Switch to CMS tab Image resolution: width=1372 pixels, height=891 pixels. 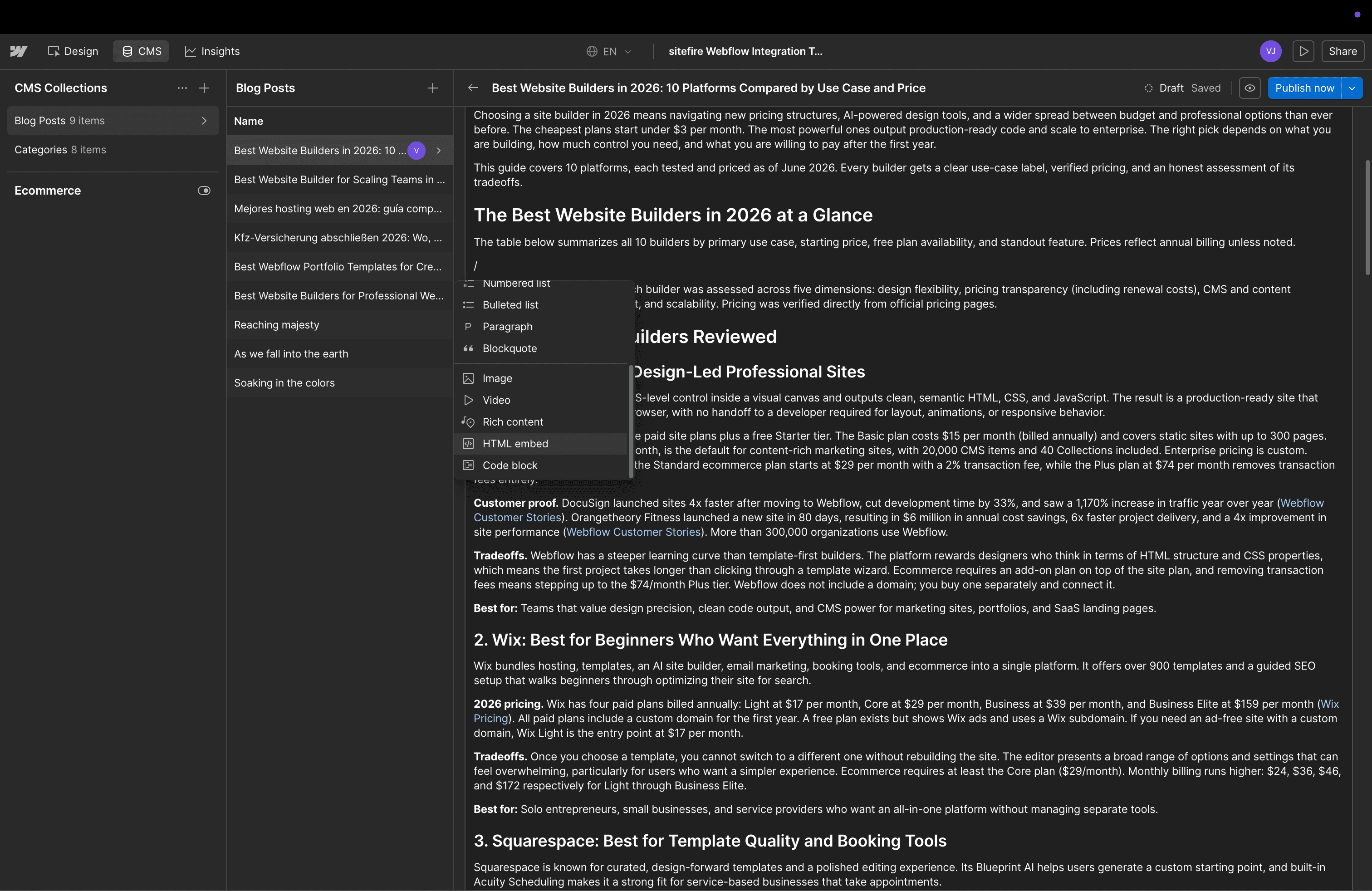click(x=141, y=51)
